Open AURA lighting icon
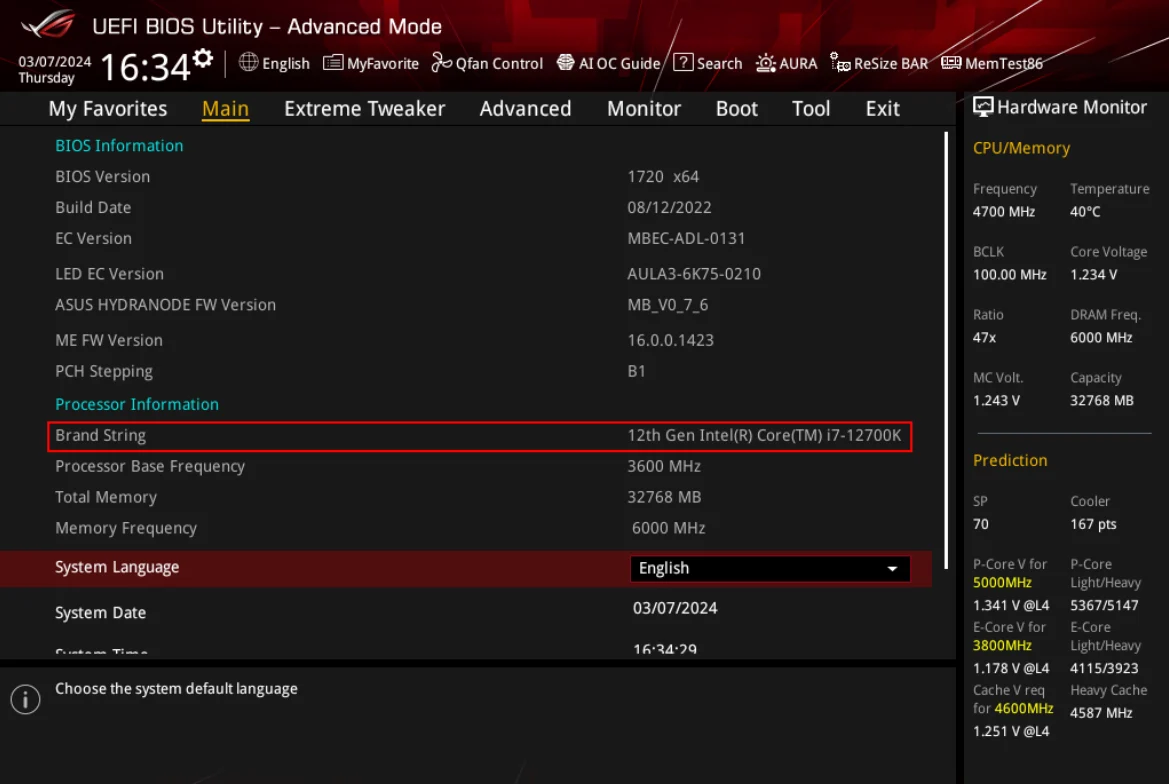Image resolution: width=1169 pixels, height=784 pixels. tap(766, 63)
